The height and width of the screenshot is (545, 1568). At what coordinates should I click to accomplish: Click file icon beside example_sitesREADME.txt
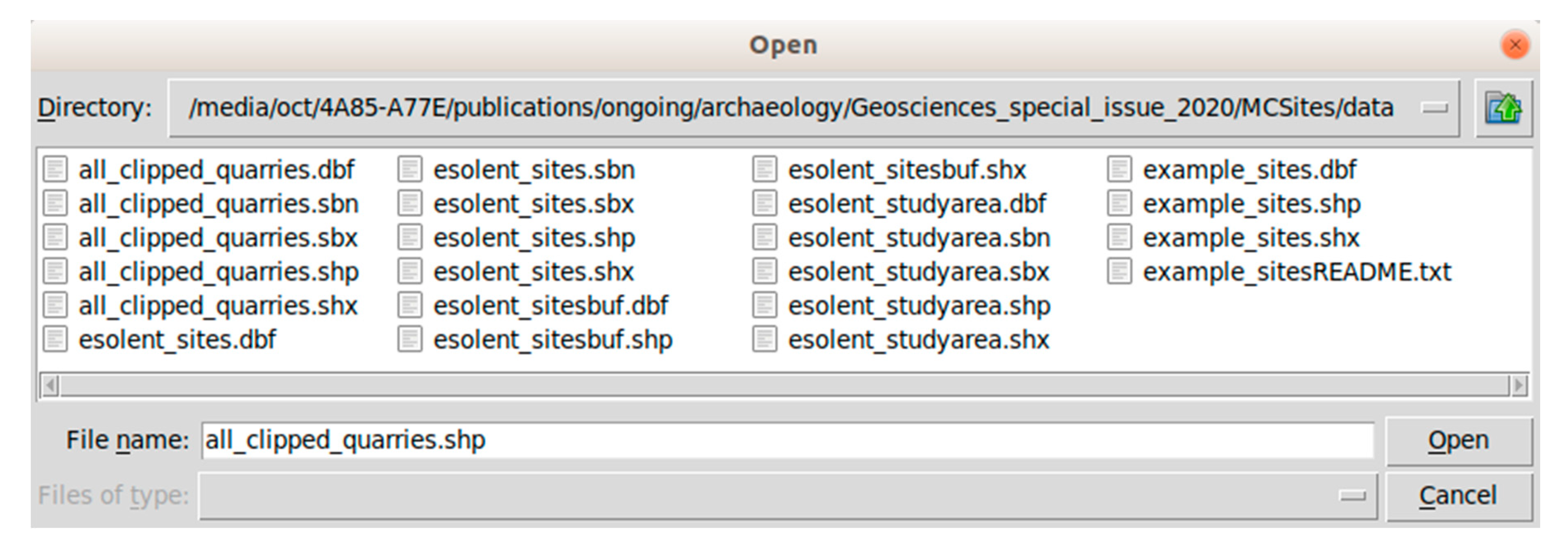point(1119,271)
